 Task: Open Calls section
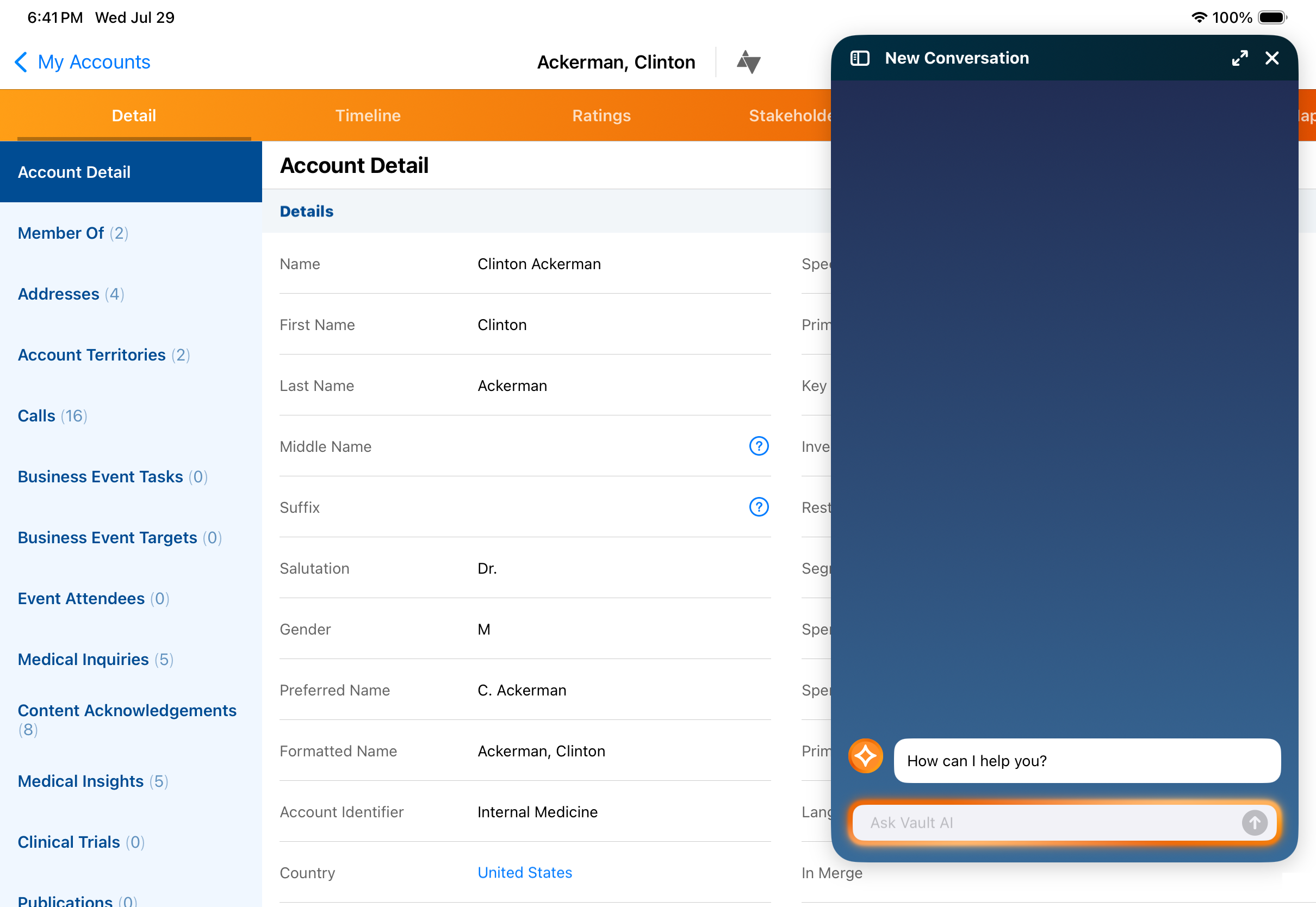pos(131,415)
